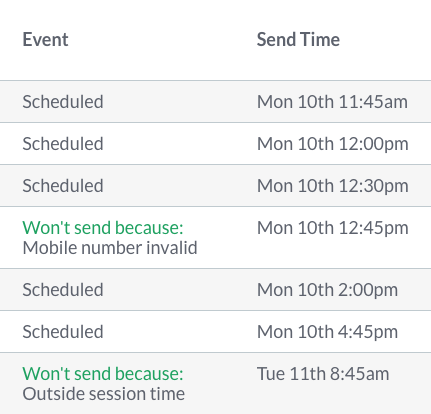Click the Mobile number invalid reason text
This screenshot has height=414, width=431.
coord(110,248)
